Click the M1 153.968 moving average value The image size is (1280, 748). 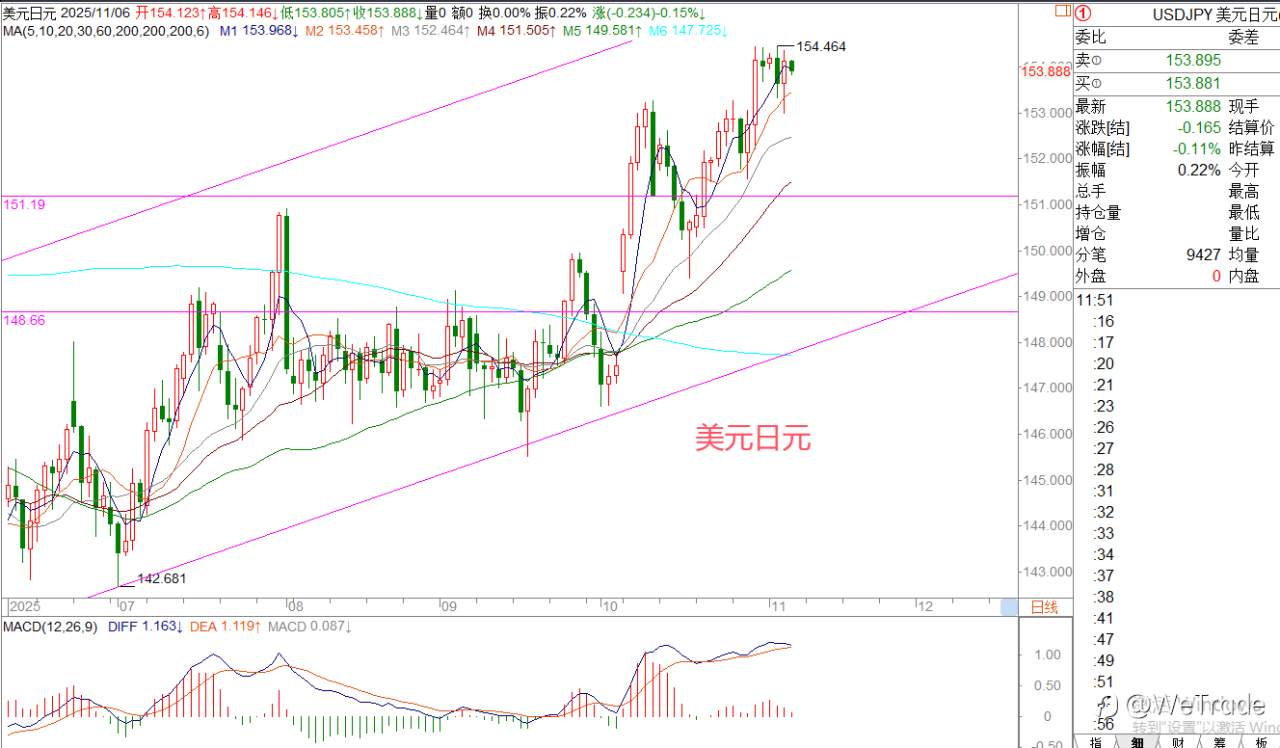pyautogui.click(x=260, y=32)
